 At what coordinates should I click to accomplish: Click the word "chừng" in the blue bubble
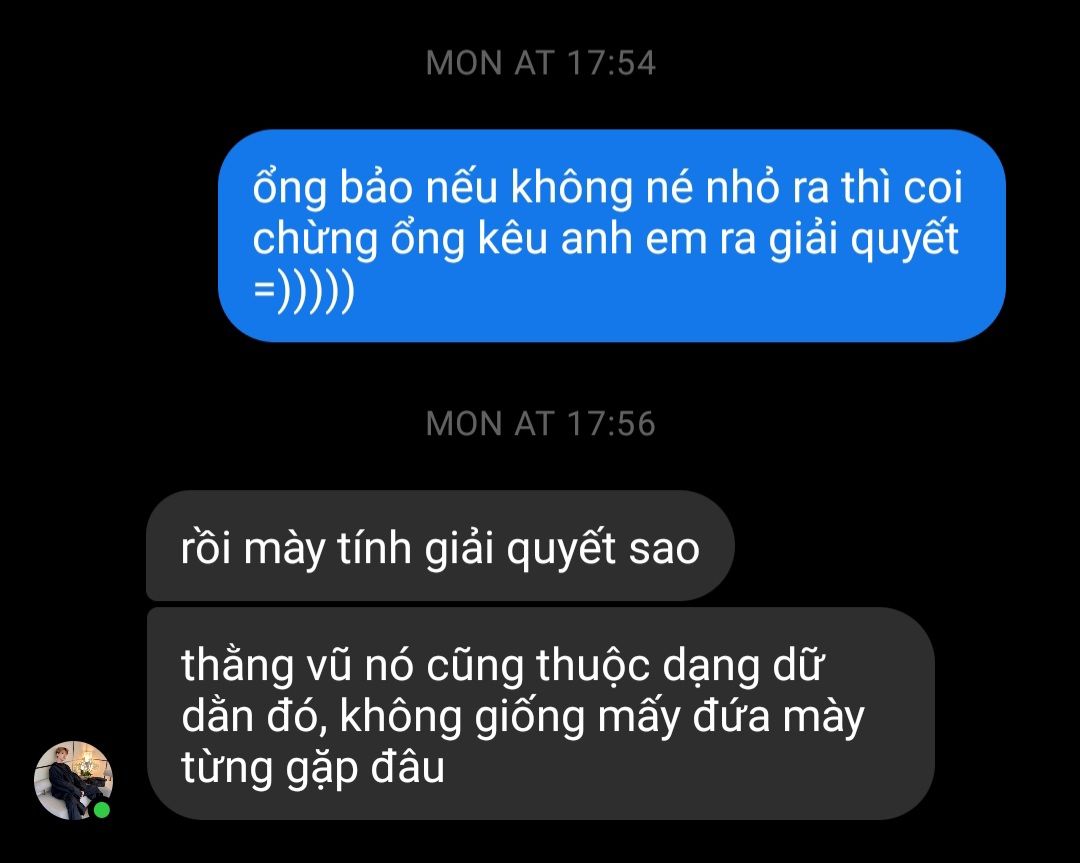coord(315,240)
